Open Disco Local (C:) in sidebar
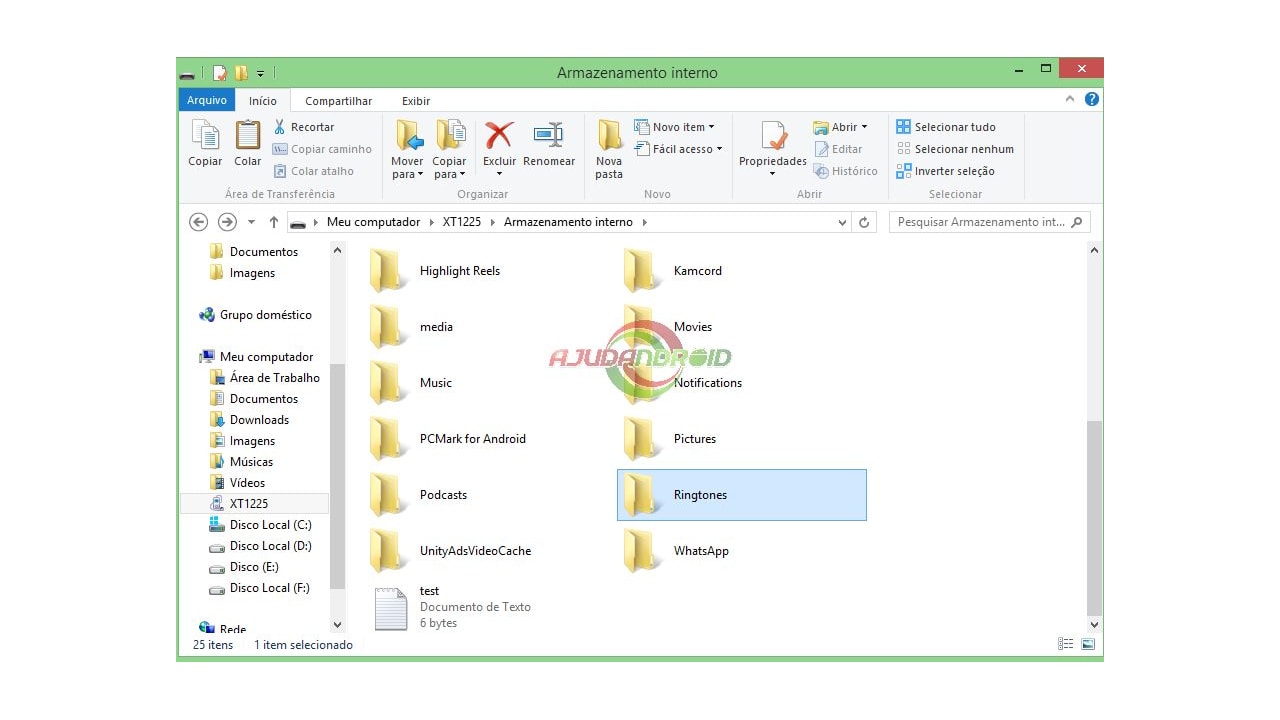The height and width of the screenshot is (720, 1280). tap(260, 525)
